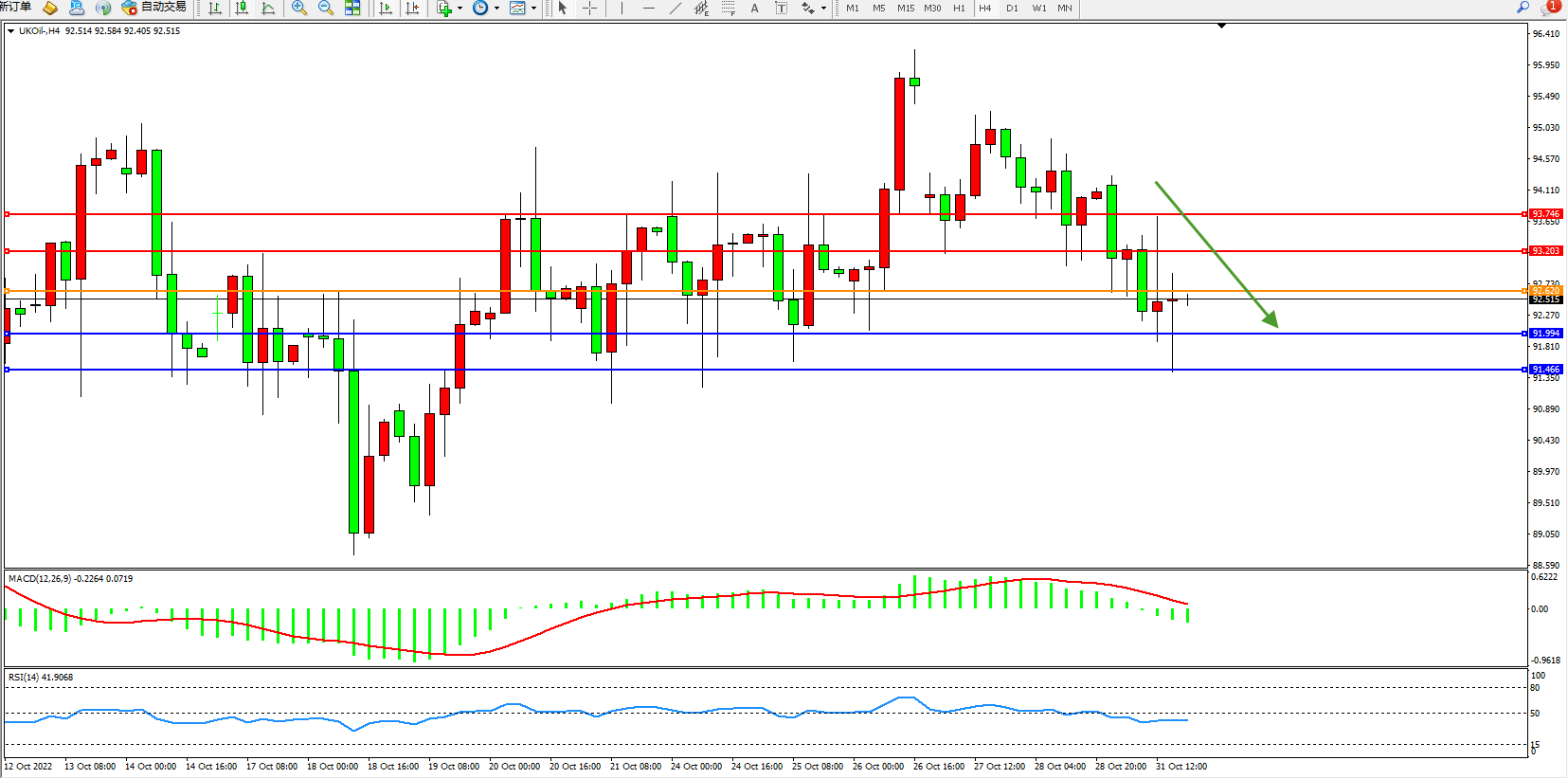Select the W1 timeframe button

tap(1039, 8)
